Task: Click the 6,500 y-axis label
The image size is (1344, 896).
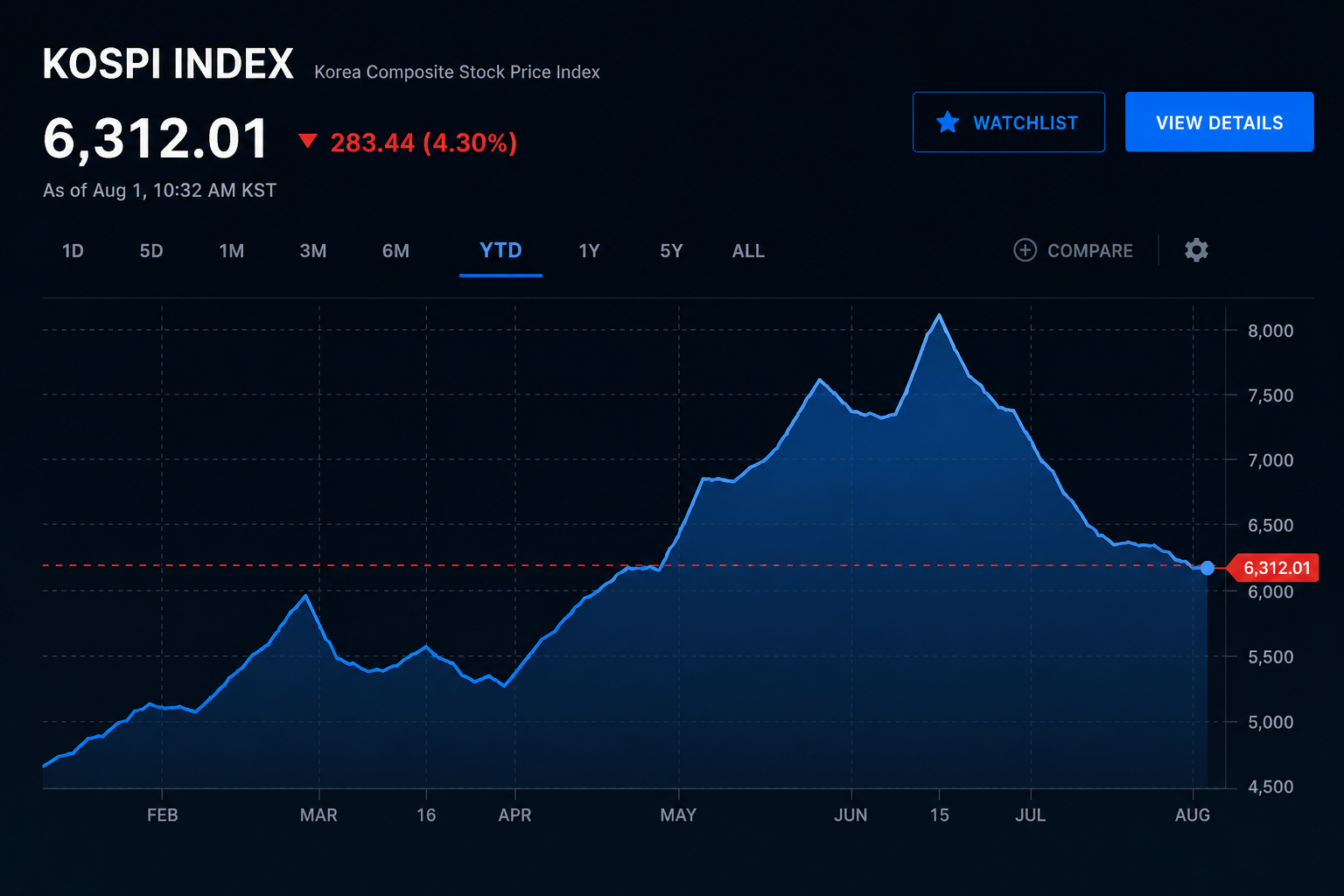Action: [x=1270, y=526]
